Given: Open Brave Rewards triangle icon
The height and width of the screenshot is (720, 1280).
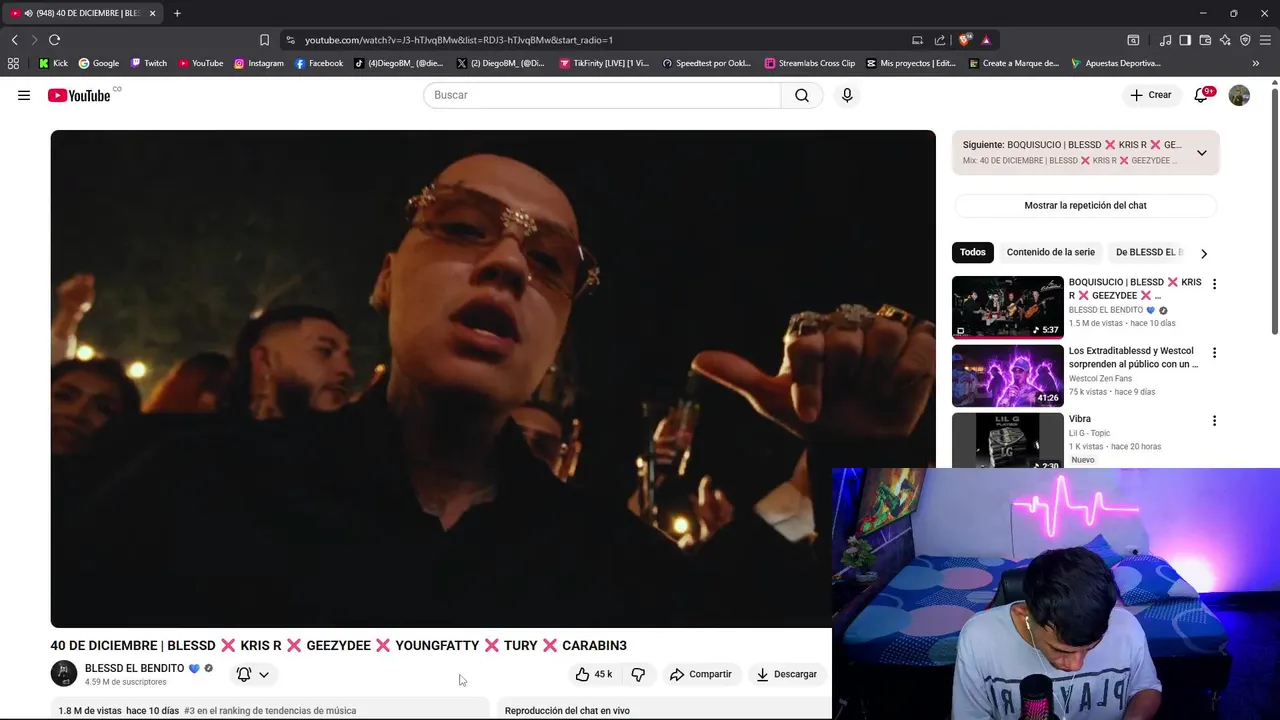Looking at the screenshot, I should (x=986, y=40).
